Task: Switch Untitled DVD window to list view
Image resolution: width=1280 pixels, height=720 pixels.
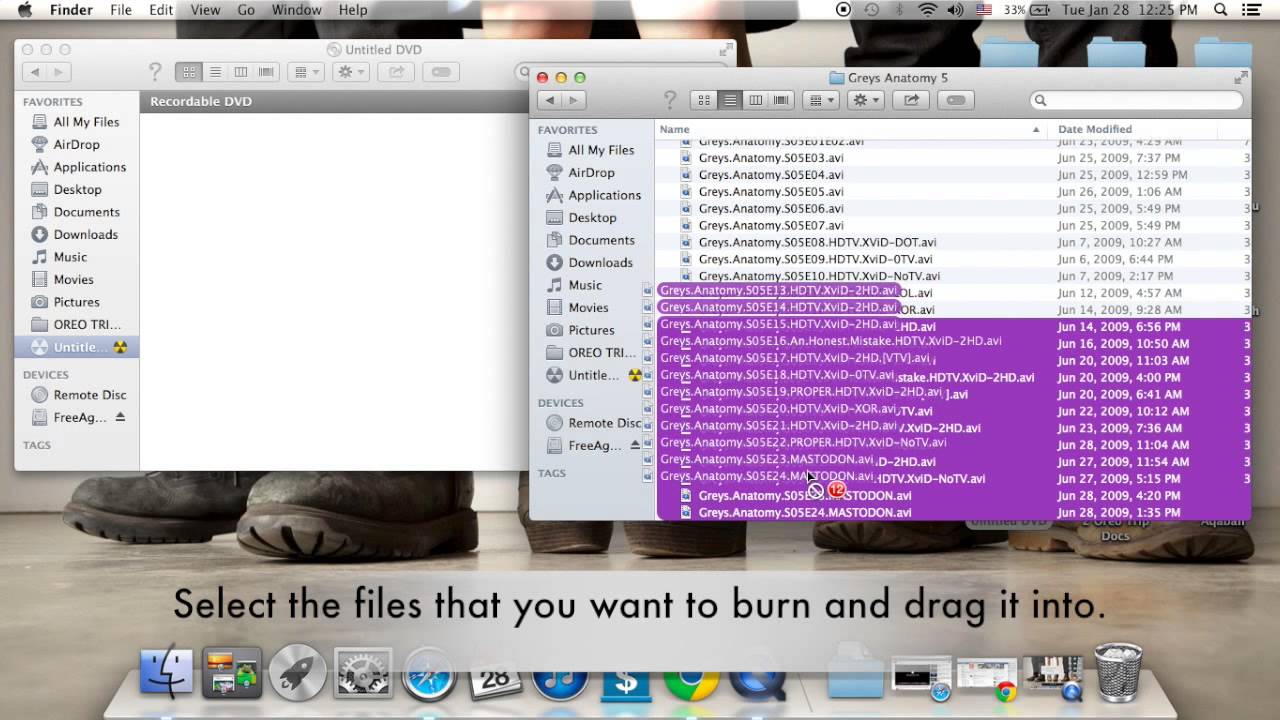Action: coord(214,72)
